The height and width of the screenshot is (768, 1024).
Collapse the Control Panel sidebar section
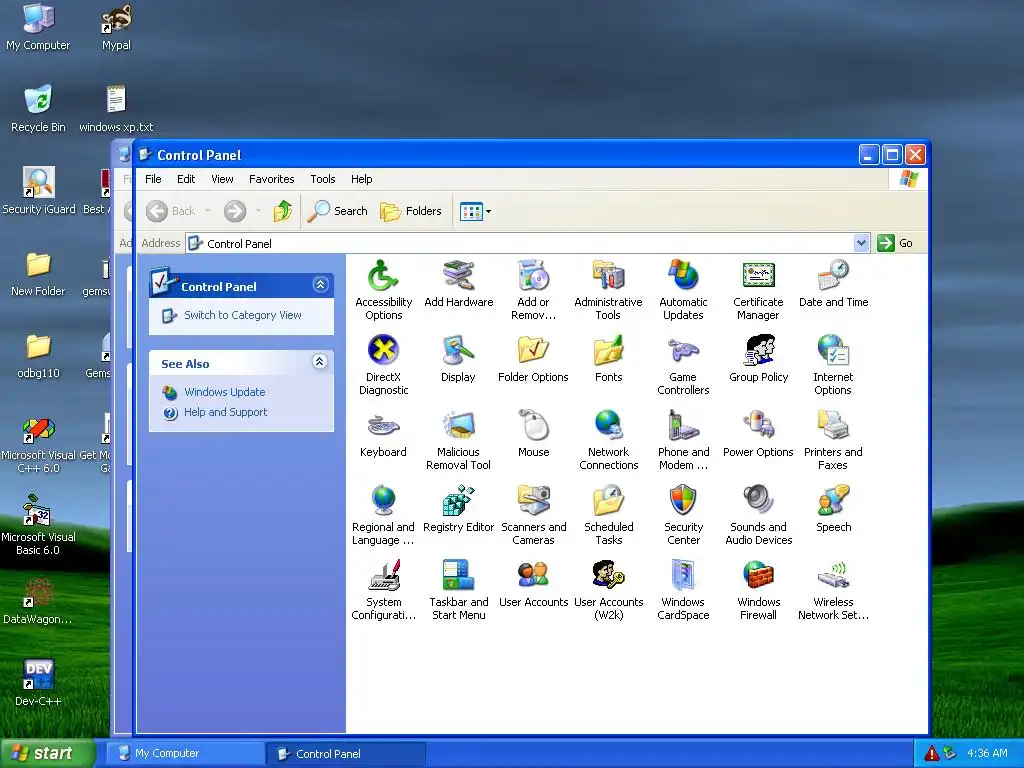[320, 285]
